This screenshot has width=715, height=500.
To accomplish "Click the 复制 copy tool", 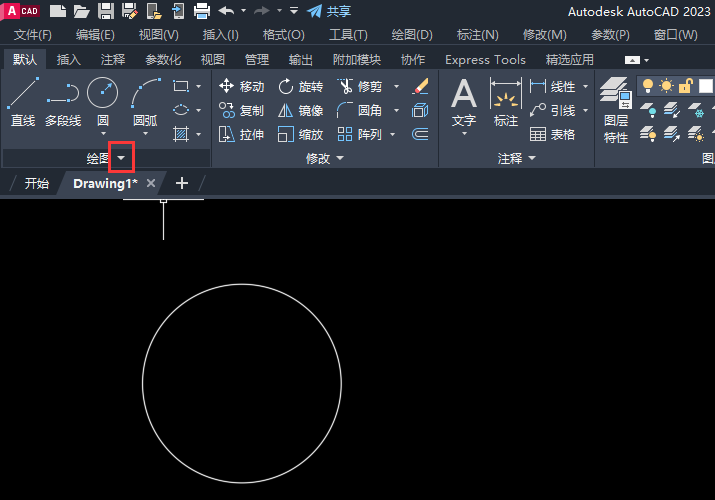I will [241, 110].
